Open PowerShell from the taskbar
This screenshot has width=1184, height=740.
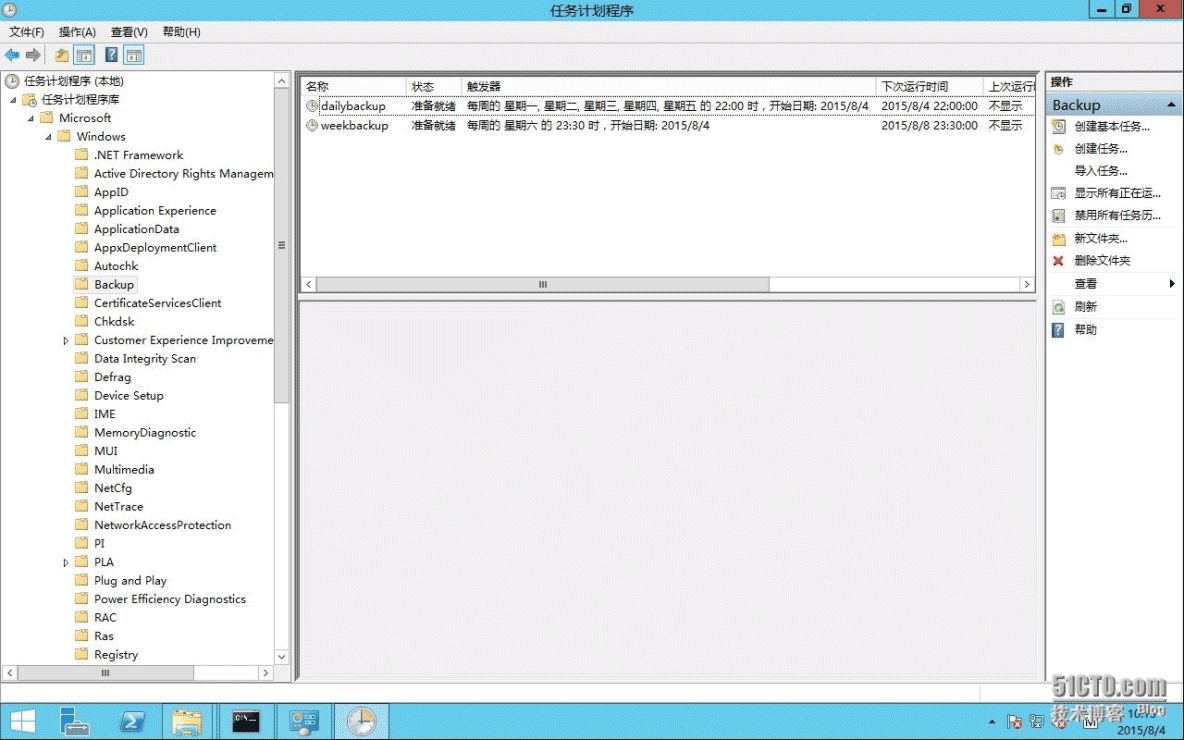[132, 721]
